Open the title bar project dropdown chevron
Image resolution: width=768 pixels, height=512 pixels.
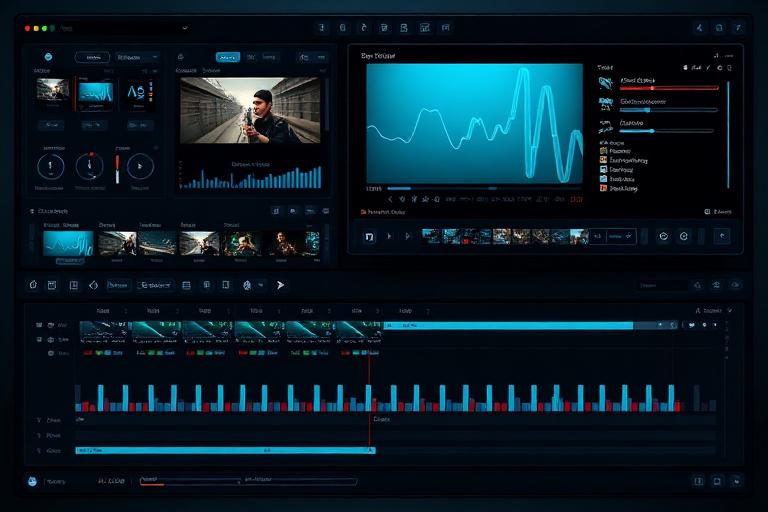point(185,29)
